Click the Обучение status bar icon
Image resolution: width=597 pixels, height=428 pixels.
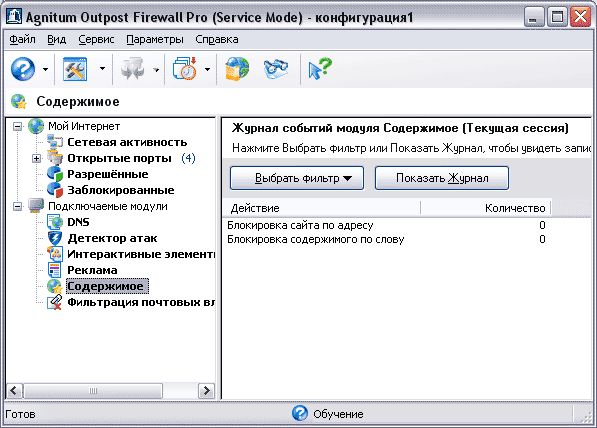point(300,414)
